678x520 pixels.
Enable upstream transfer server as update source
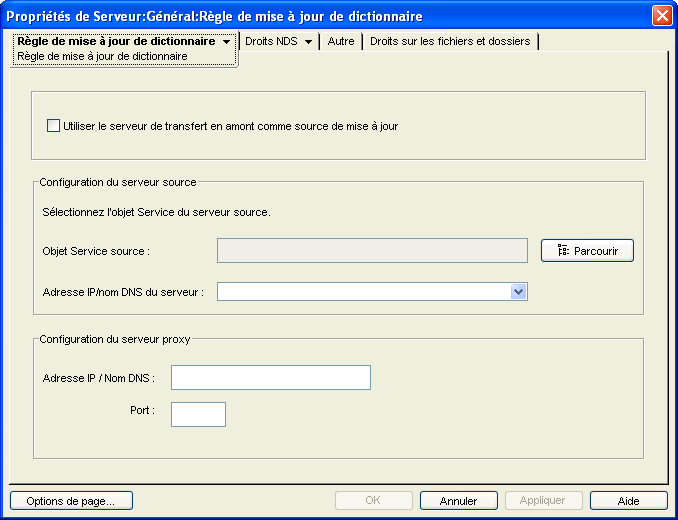click(54, 126)
